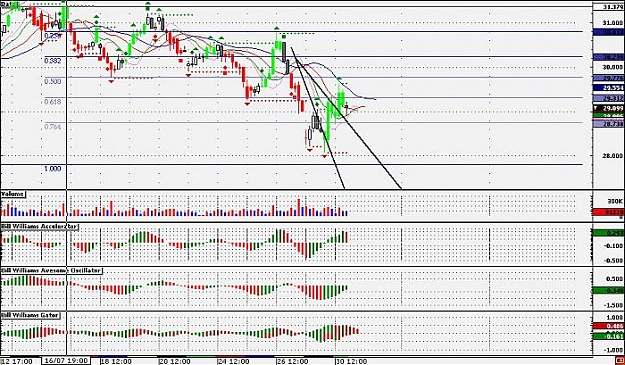The image size is (625, 365).
Task: Click the 28.000 price axis label
Action: 613,155
